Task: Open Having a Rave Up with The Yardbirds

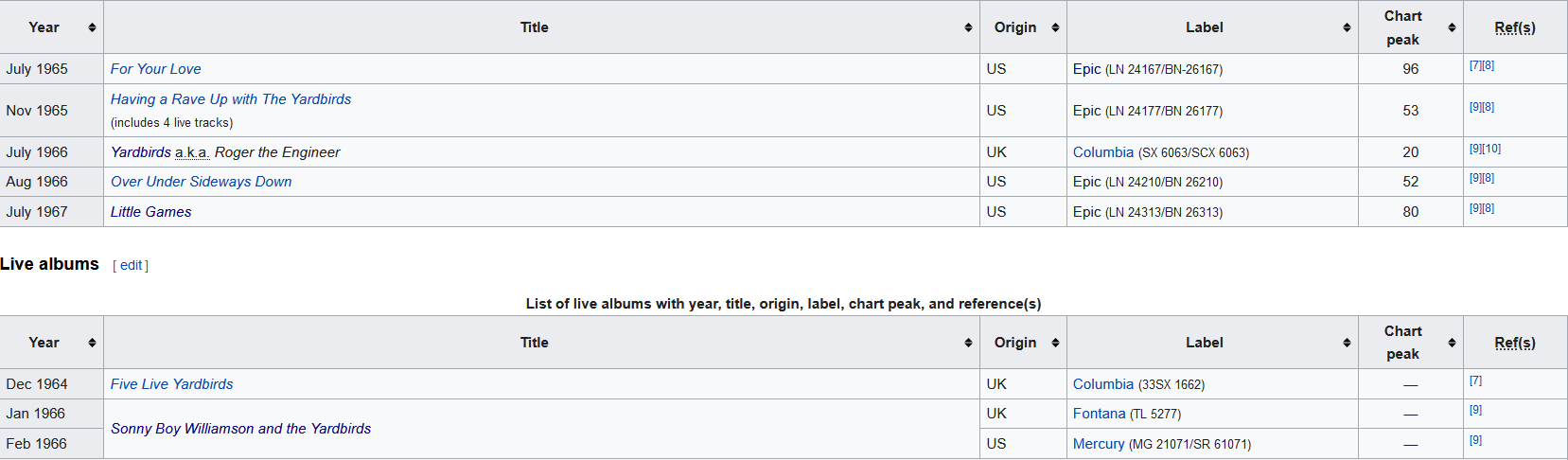Action: tap(231, 99)
